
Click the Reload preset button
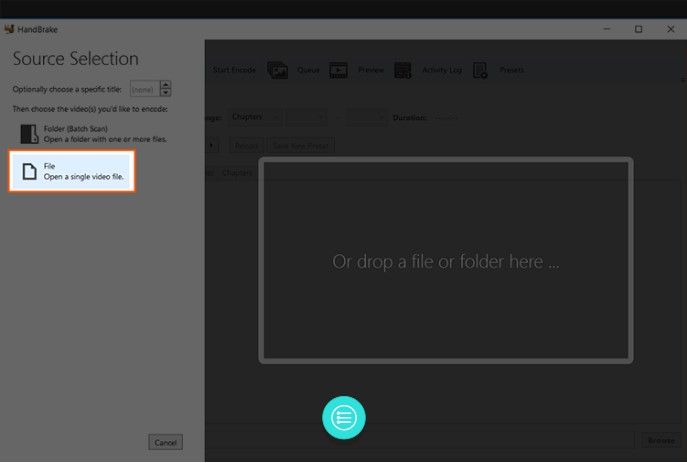click(x=246, y=146)
